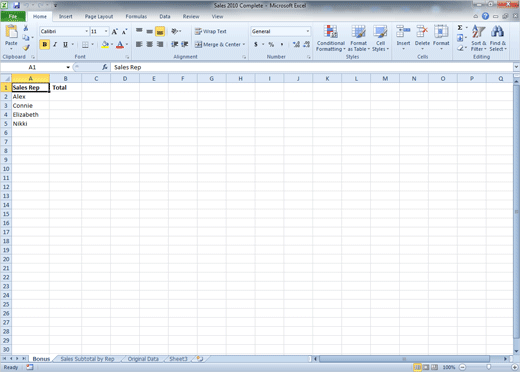
Task: Set Top Align for cells
Action: tap(139, 31)
